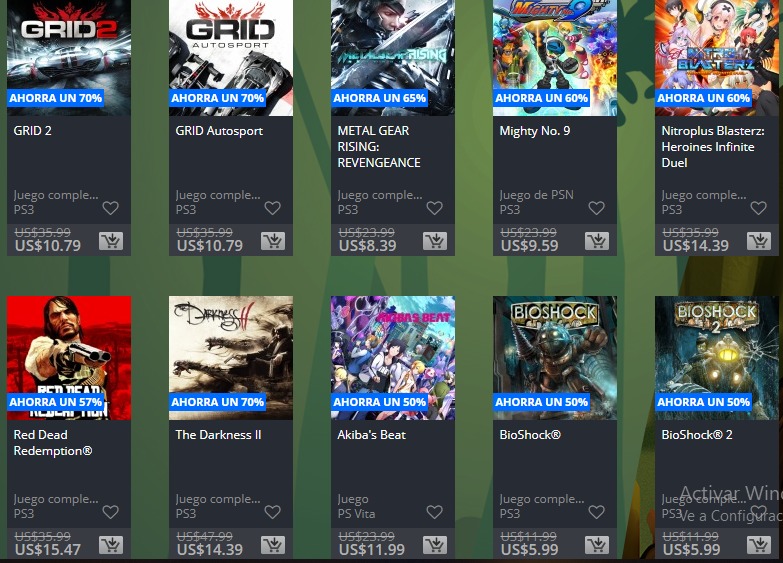Image resolution: width=783 pixels, height=563 pixels.
Task: Toggle wishlist heart for Akiba's Beat
Action: tap(434, 512)
